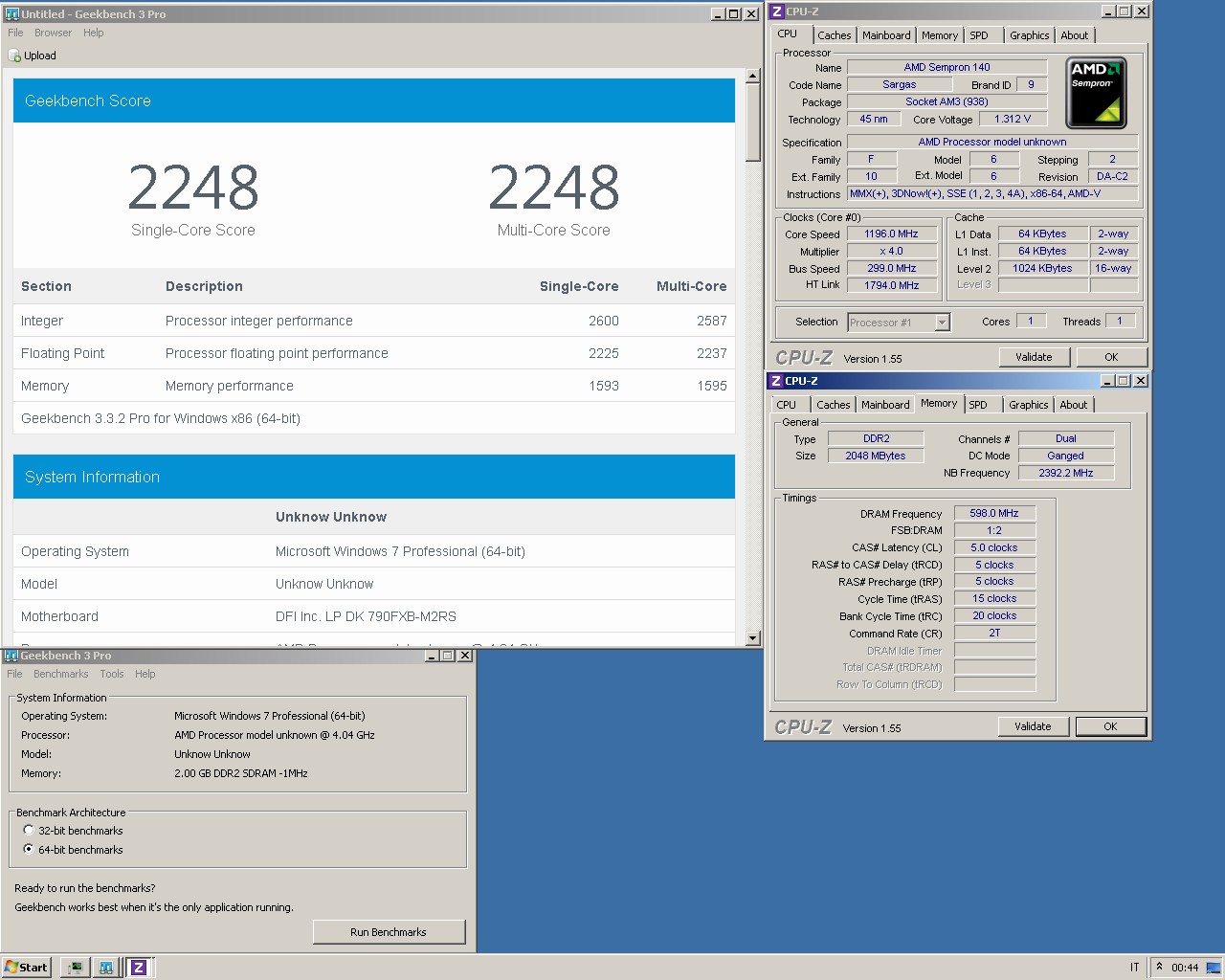This screenshot has height=980, width=1225.
Task: Click OK in upper CPU-Z window
Action: click(x=1111, y=357)
